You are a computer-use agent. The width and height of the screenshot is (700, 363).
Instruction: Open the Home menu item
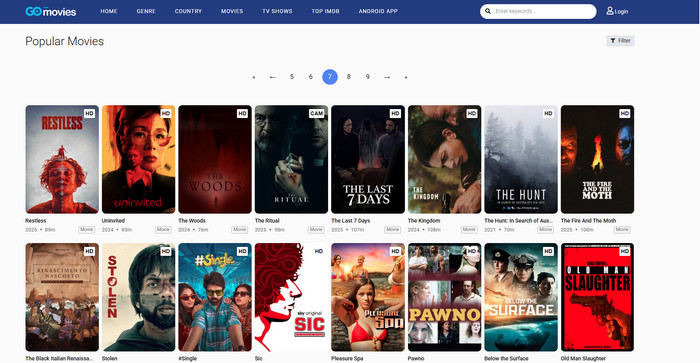(x=109, y=11)
